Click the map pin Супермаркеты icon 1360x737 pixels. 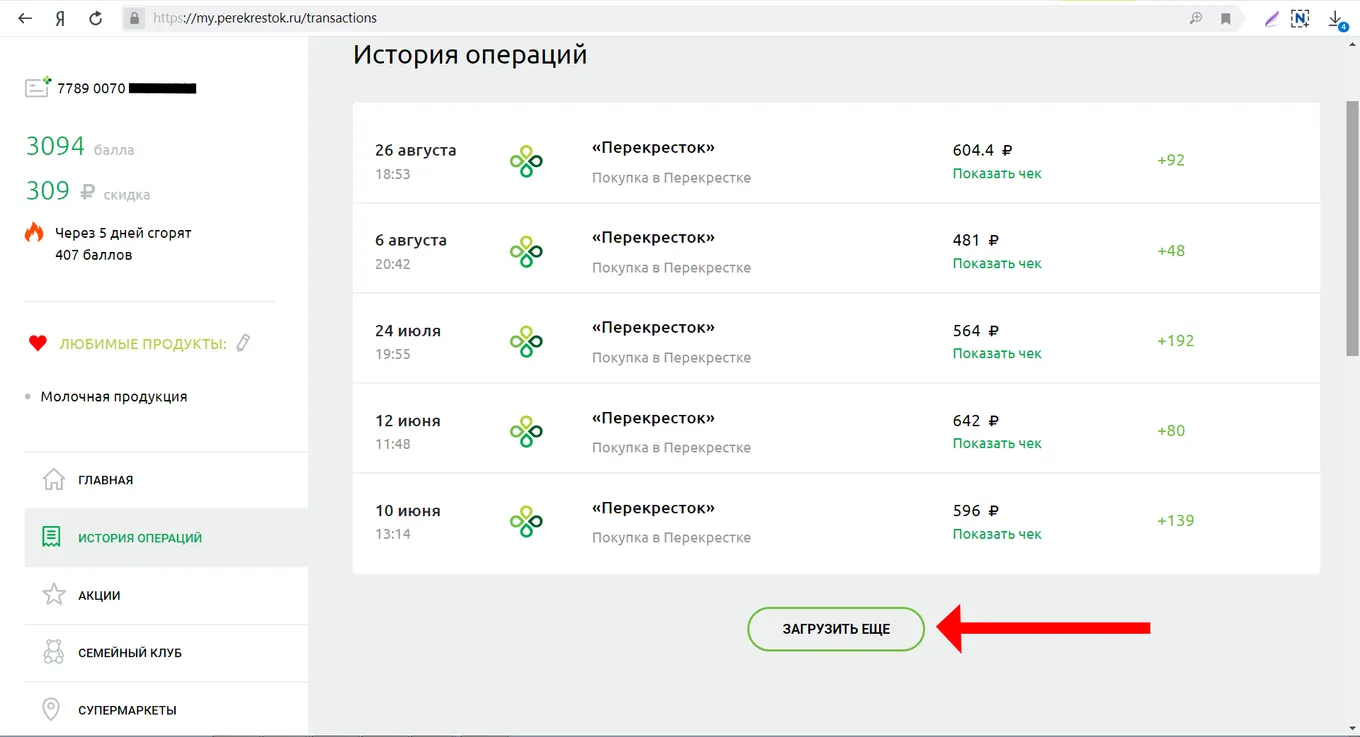(x=51, y=710)
